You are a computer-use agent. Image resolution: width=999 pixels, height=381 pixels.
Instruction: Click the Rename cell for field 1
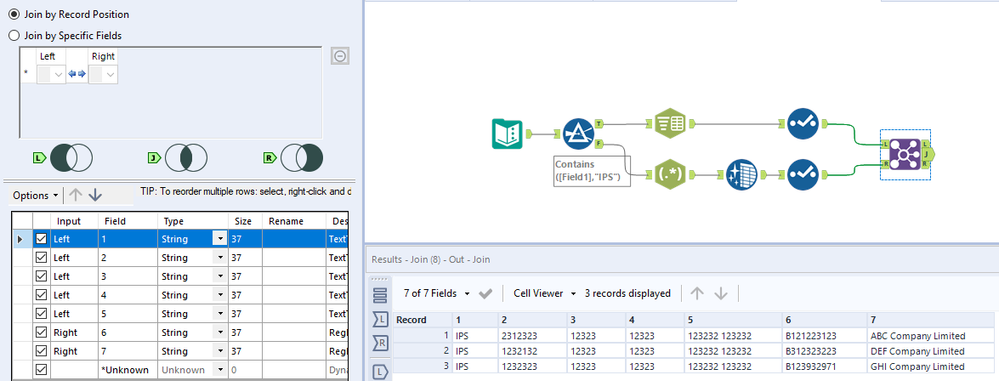pyautogui.click(x=294, y=239)
